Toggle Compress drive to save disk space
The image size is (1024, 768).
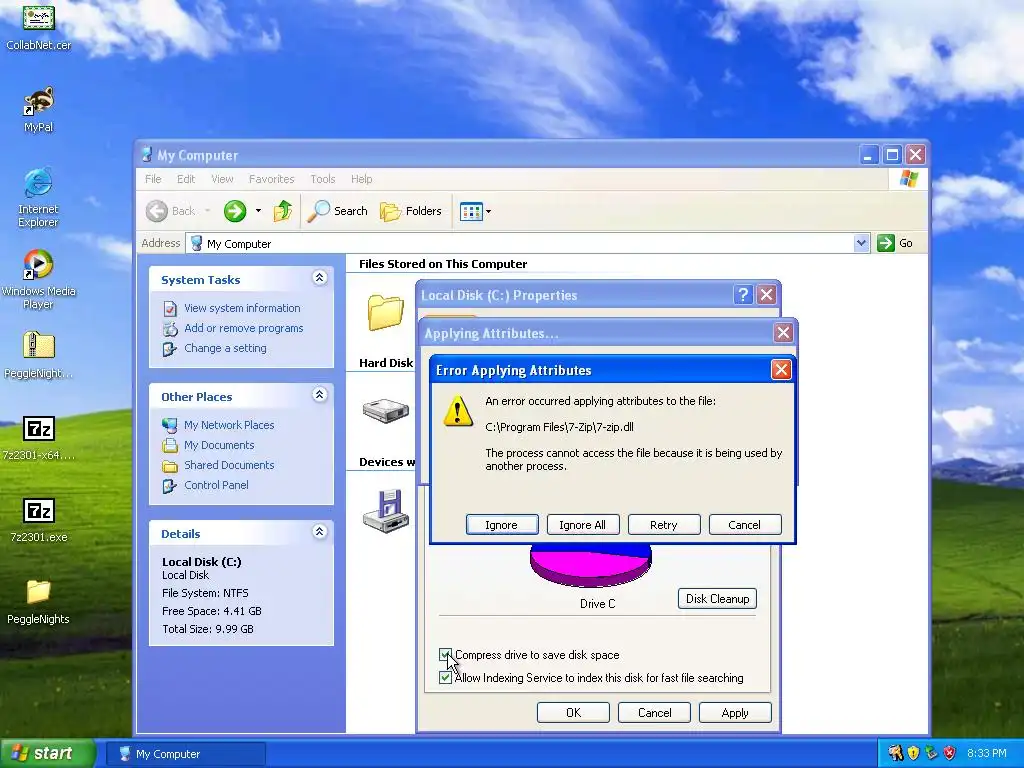pyautogui.click(x=445, y=654)
